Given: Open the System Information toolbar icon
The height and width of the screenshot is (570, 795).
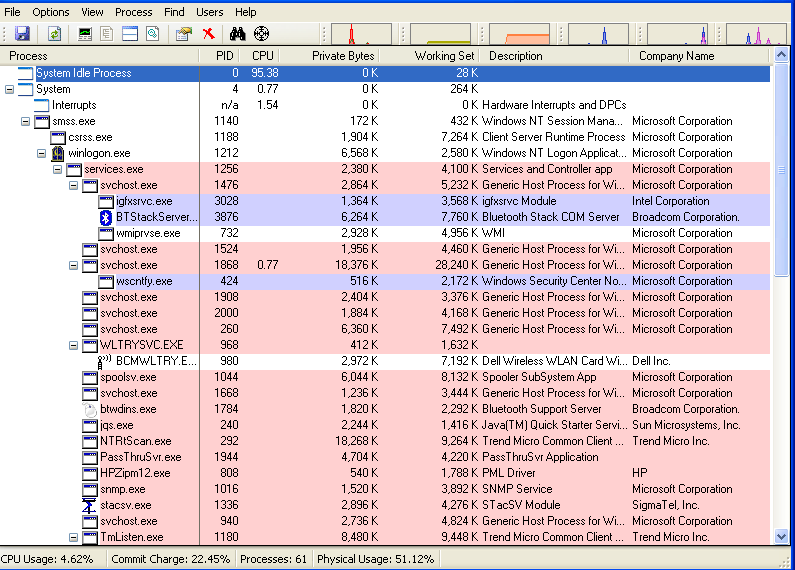Looking at the screenshot, I should (x=85, y=34).
